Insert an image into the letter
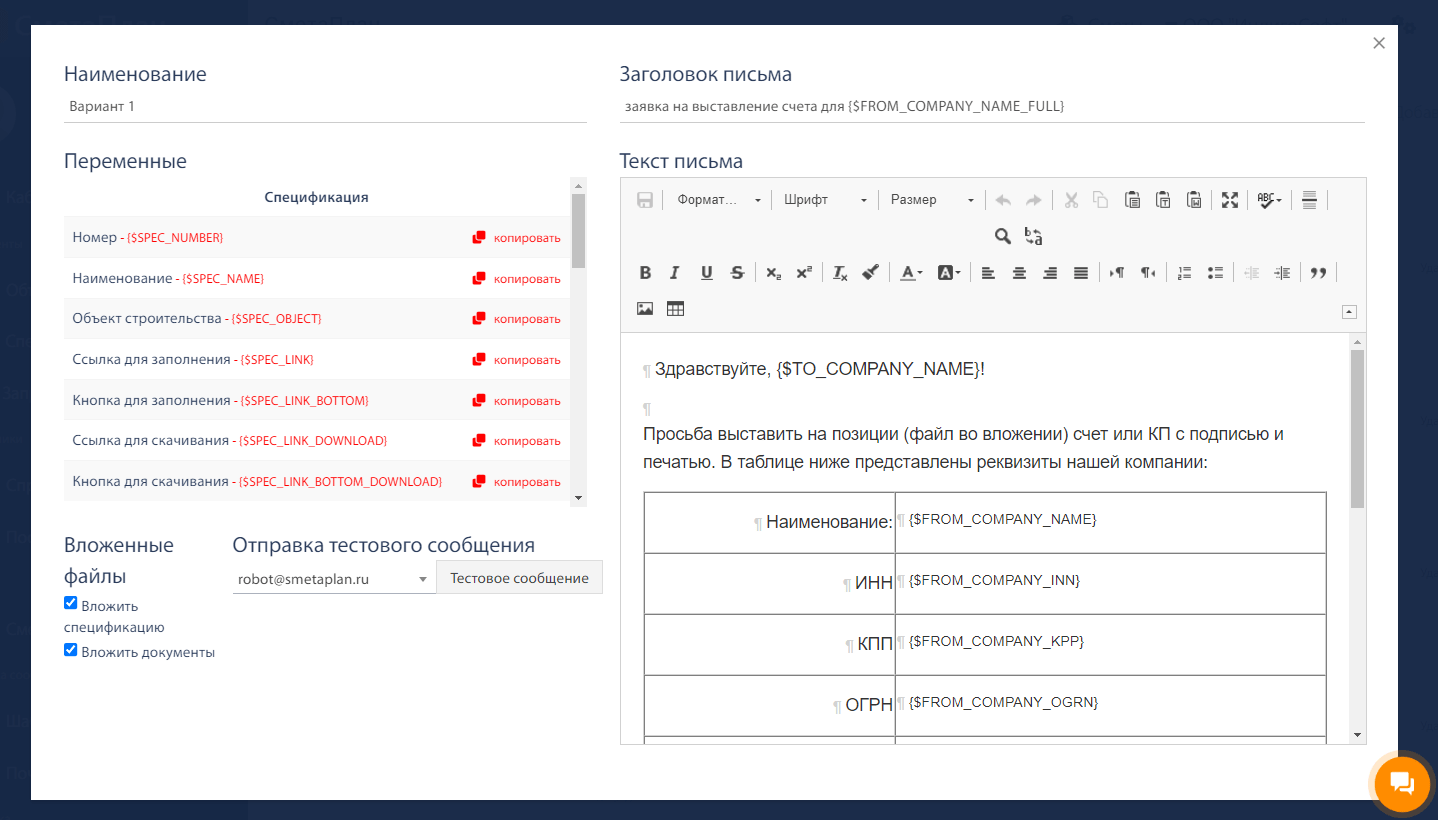 645,309
